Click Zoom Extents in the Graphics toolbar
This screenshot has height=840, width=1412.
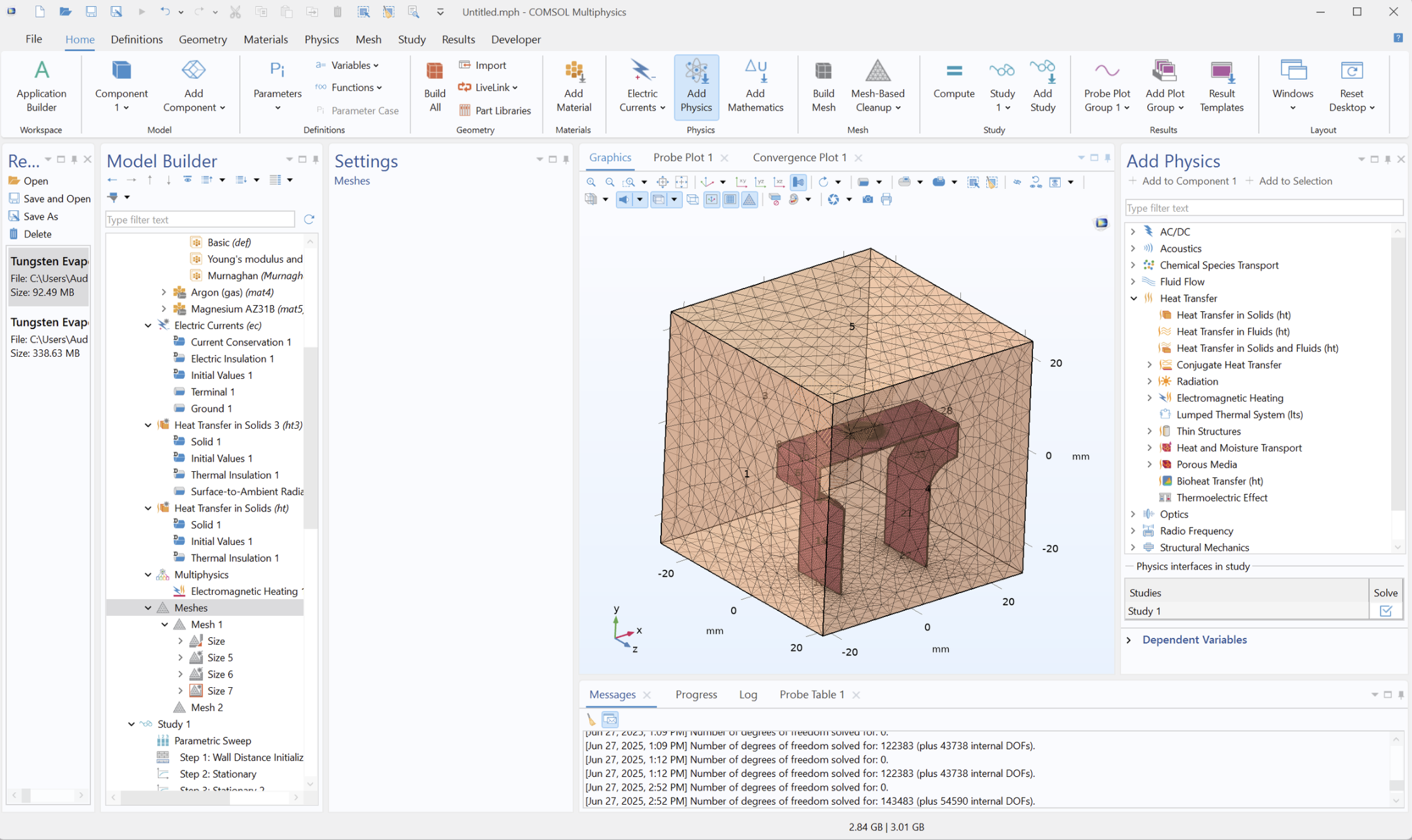coord(662,182)
